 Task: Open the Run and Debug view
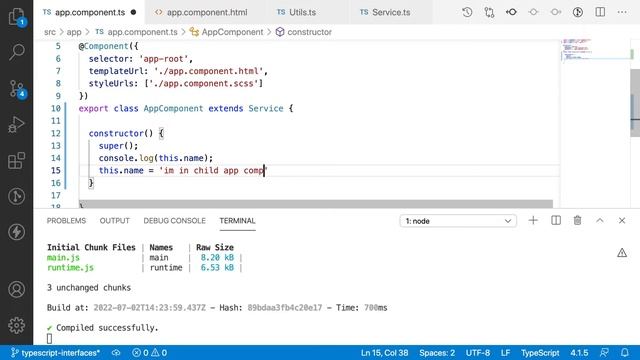pos(16,124)
